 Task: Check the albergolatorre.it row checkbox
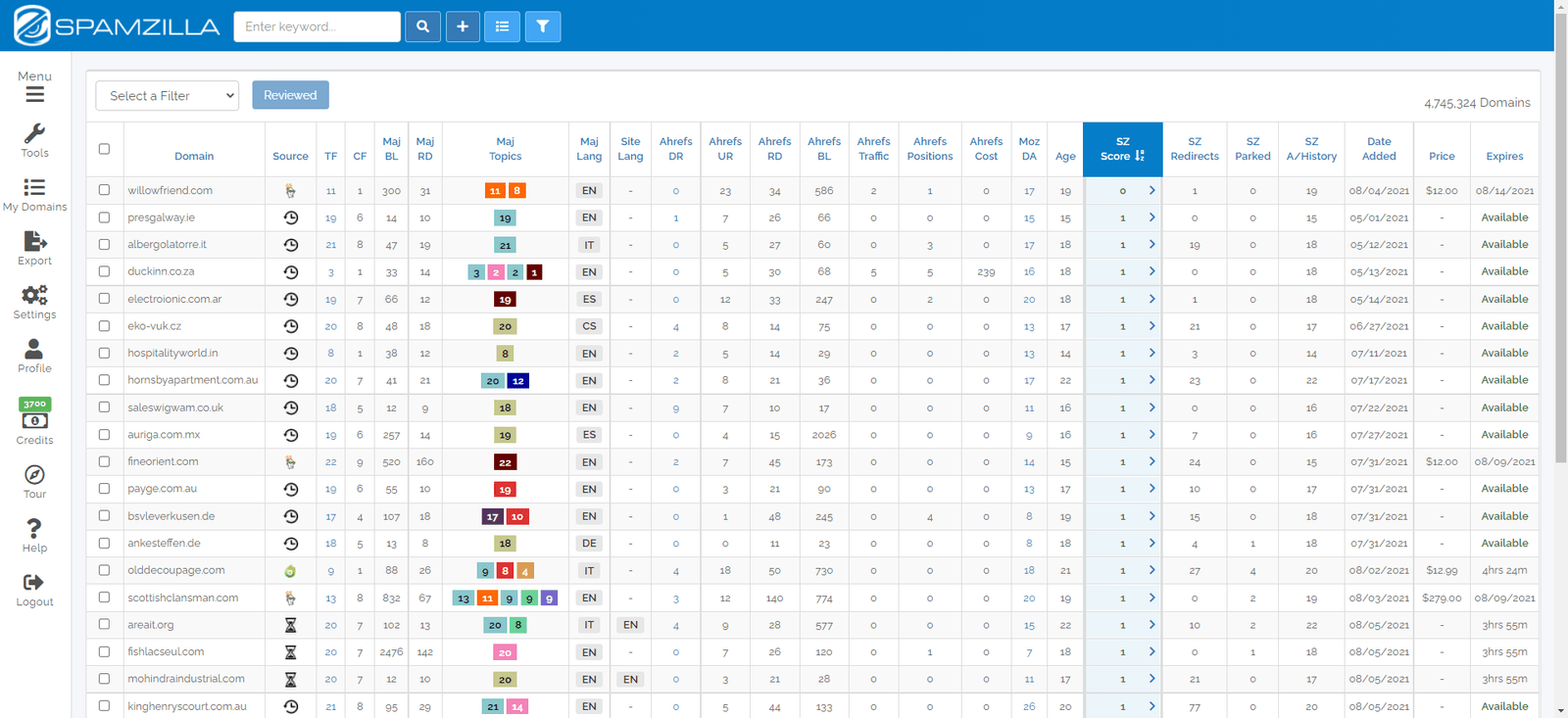coord(104,244)
